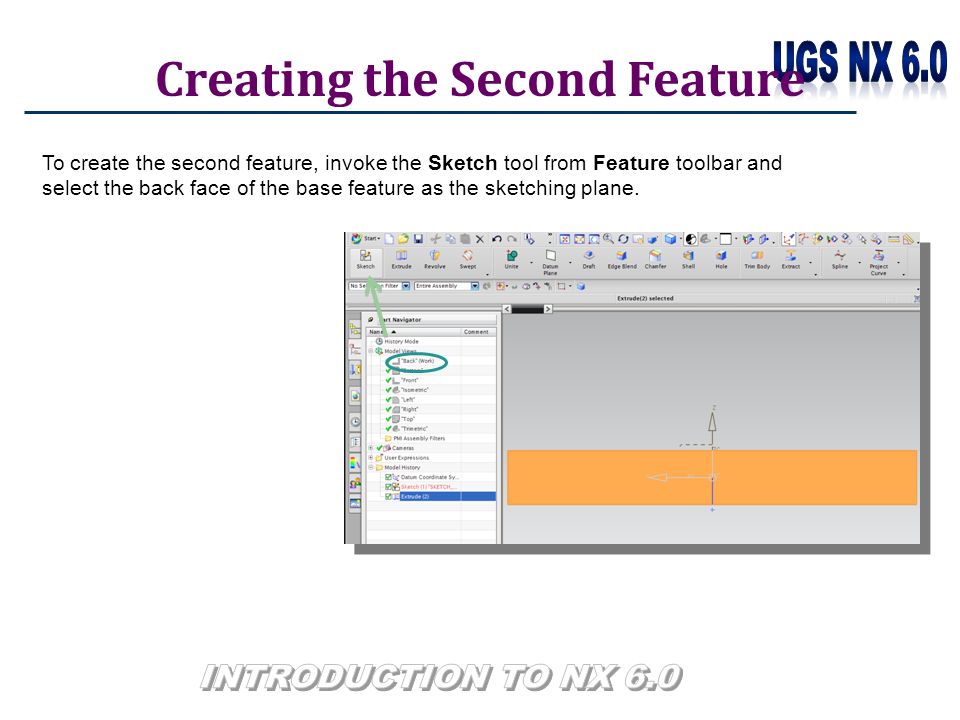Select the Shell tool
This screenshot has width=960, height=720.
point(688,260)
